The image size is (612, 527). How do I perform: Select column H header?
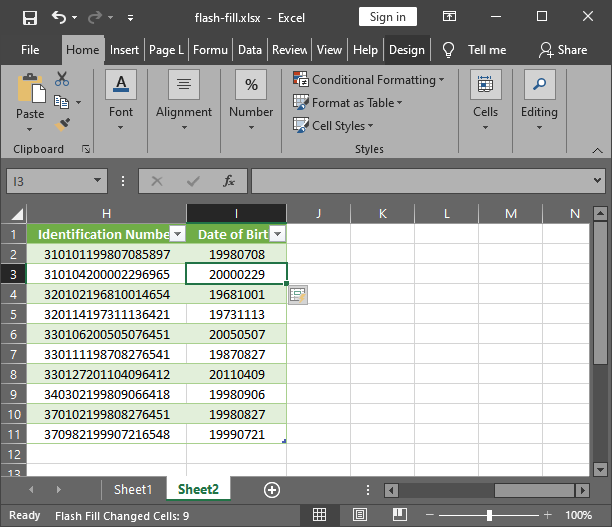coord(106,214)
